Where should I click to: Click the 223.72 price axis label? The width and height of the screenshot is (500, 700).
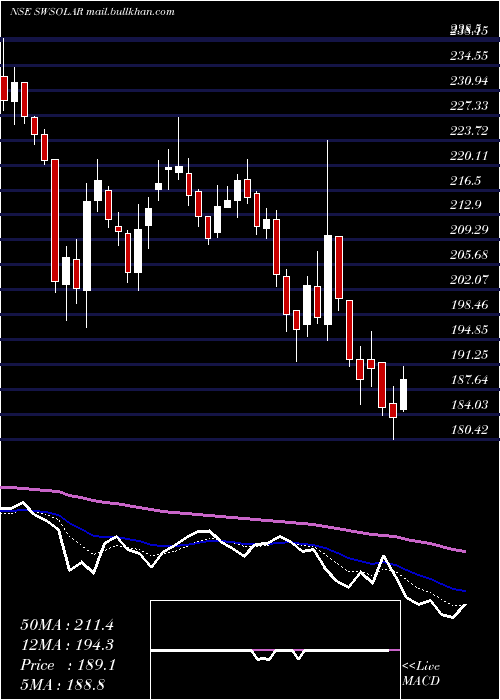[x=469, y=131]
